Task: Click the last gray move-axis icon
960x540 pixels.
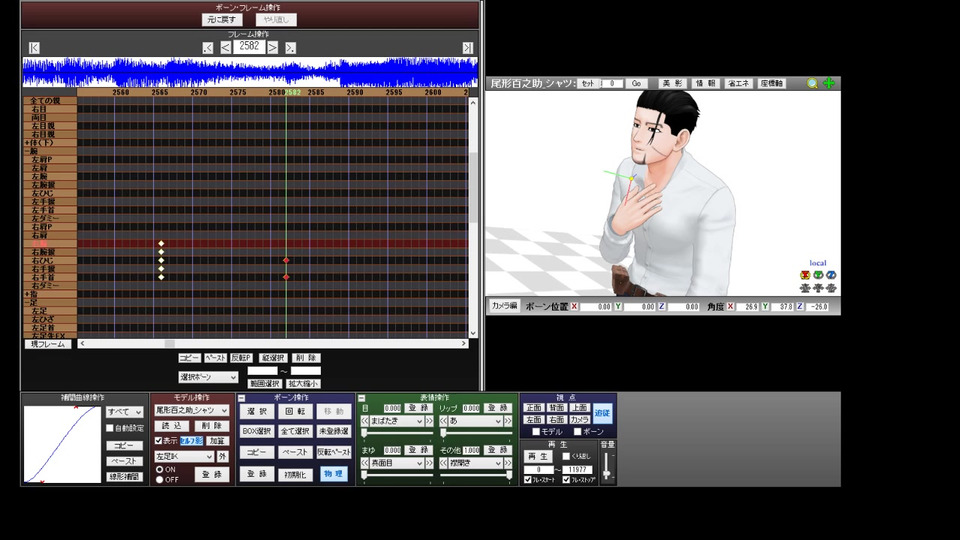Action: (x=831, y=288)
